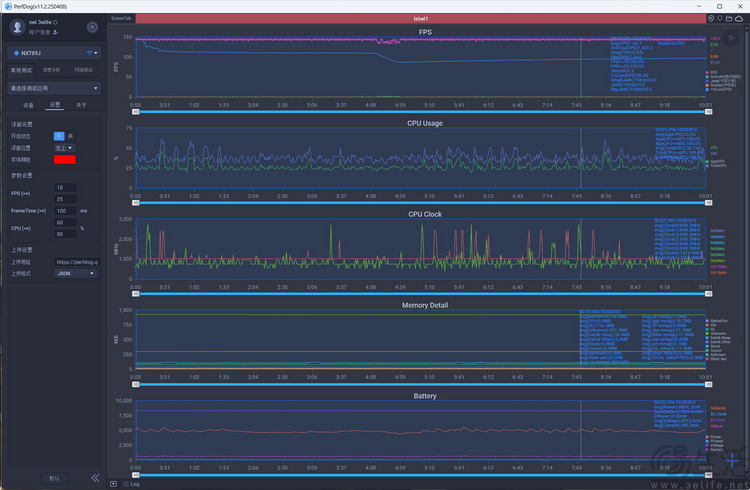The height and width of the screenshot is (490, 750).
Task: Click the Memory Detail range slider left handle
Action: pyautogui.click(x=136, y=384)
